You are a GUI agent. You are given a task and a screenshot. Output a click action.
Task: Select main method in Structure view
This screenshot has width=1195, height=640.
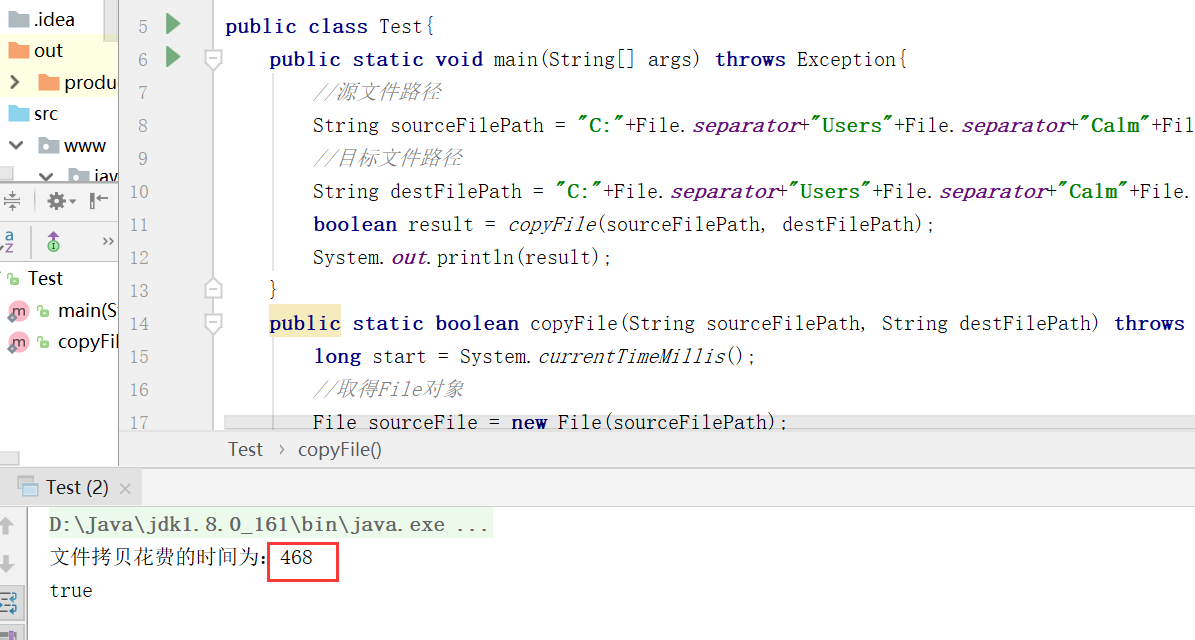tap(88, 311)
